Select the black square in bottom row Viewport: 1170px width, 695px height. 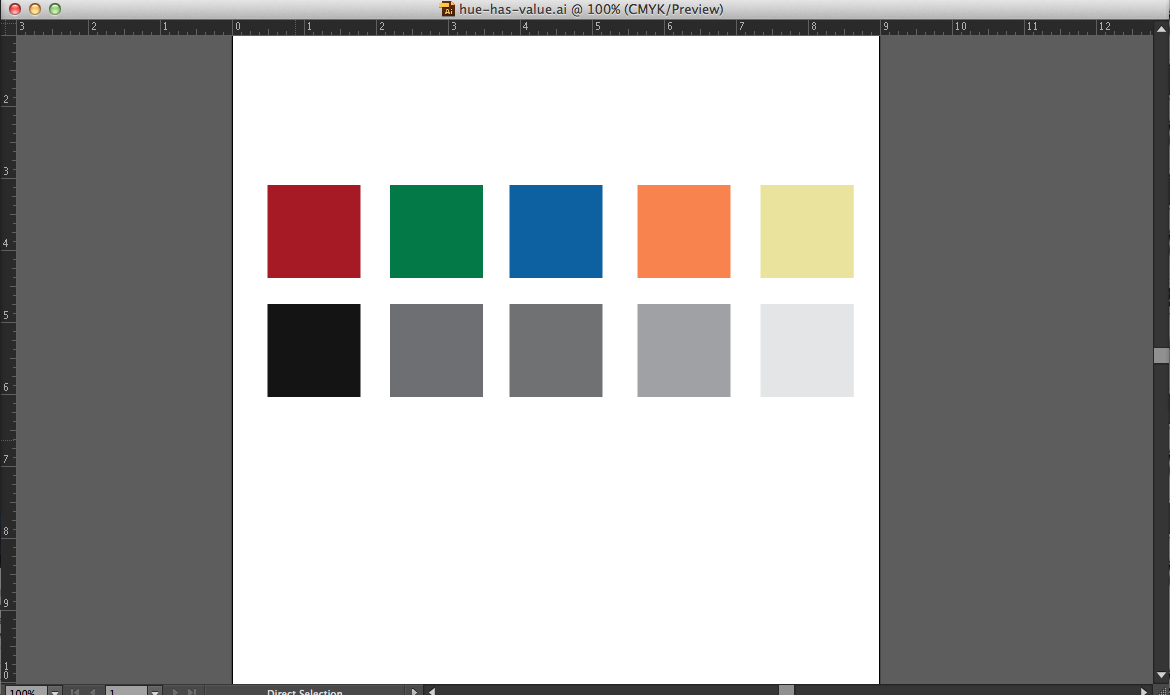[x=313, y=350]
